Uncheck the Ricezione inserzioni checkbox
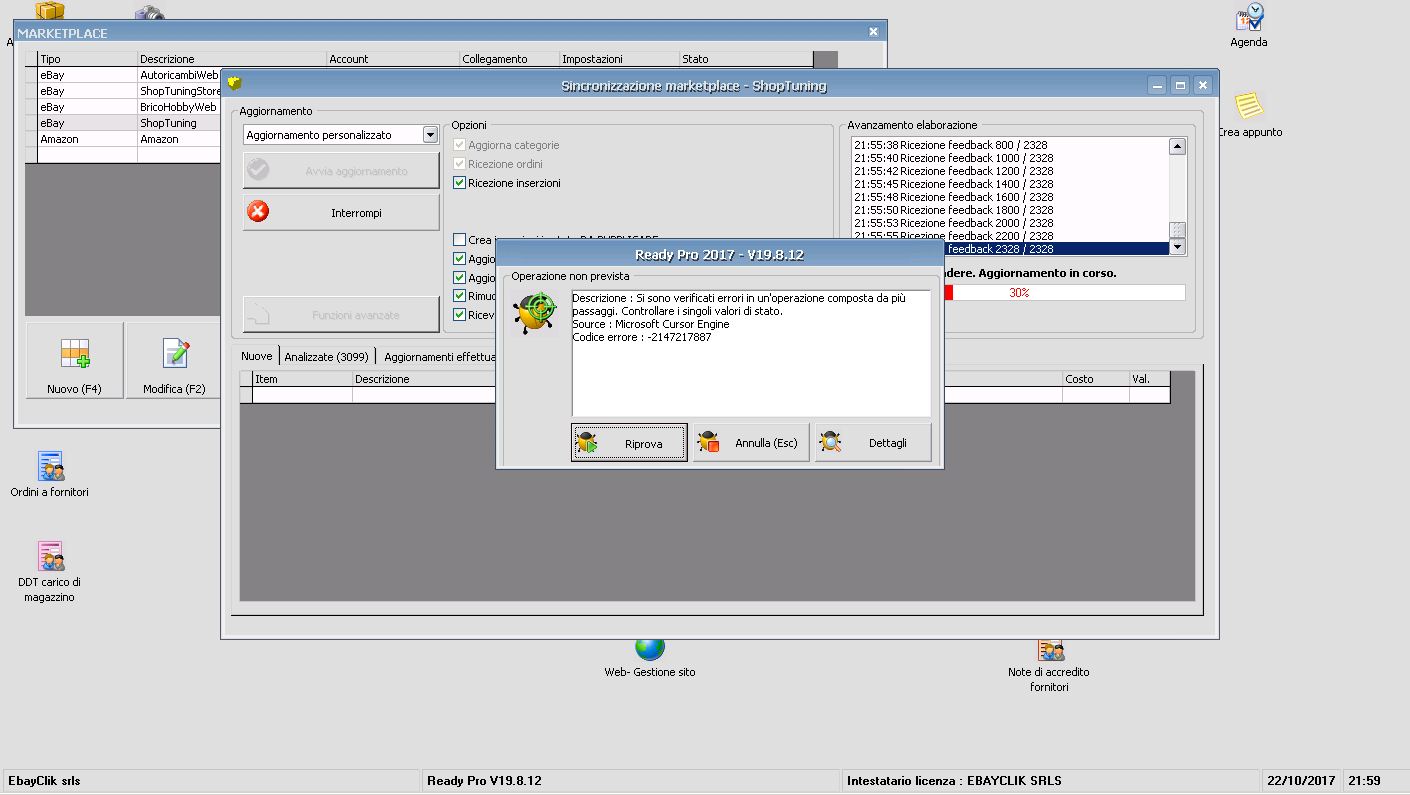 (x=460, y=183)
